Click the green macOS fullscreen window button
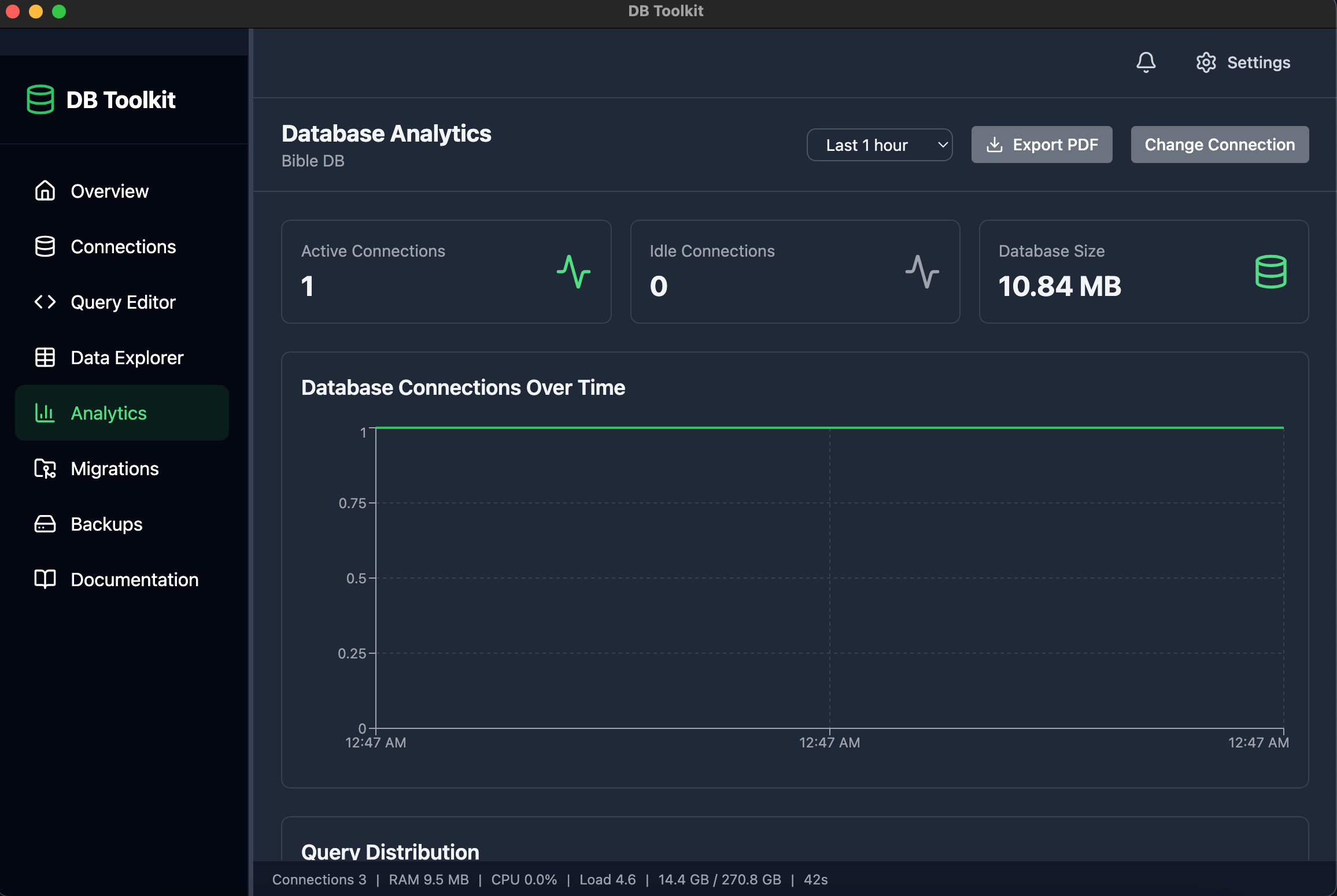Image resolution: width=1337 pixels, height=896 pixels. pyautogui.click(x=59, y=12)
